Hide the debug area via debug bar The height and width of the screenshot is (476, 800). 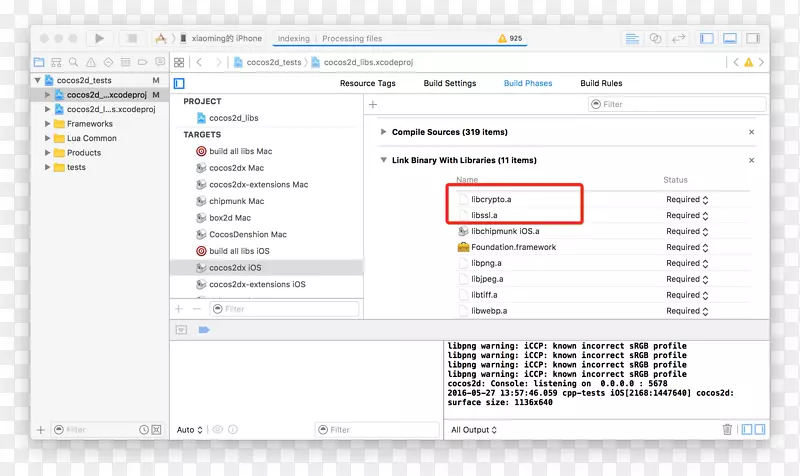coord(181,330)
